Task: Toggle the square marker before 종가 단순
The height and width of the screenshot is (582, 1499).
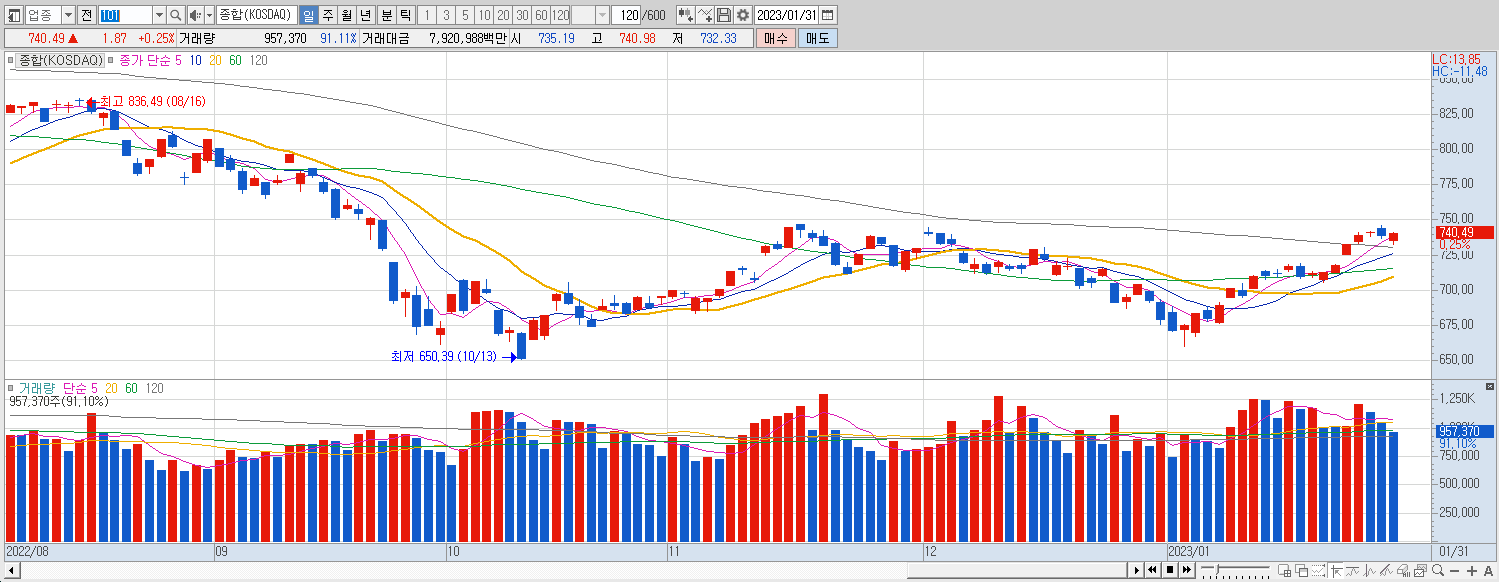Action: [x=111, y=60]
